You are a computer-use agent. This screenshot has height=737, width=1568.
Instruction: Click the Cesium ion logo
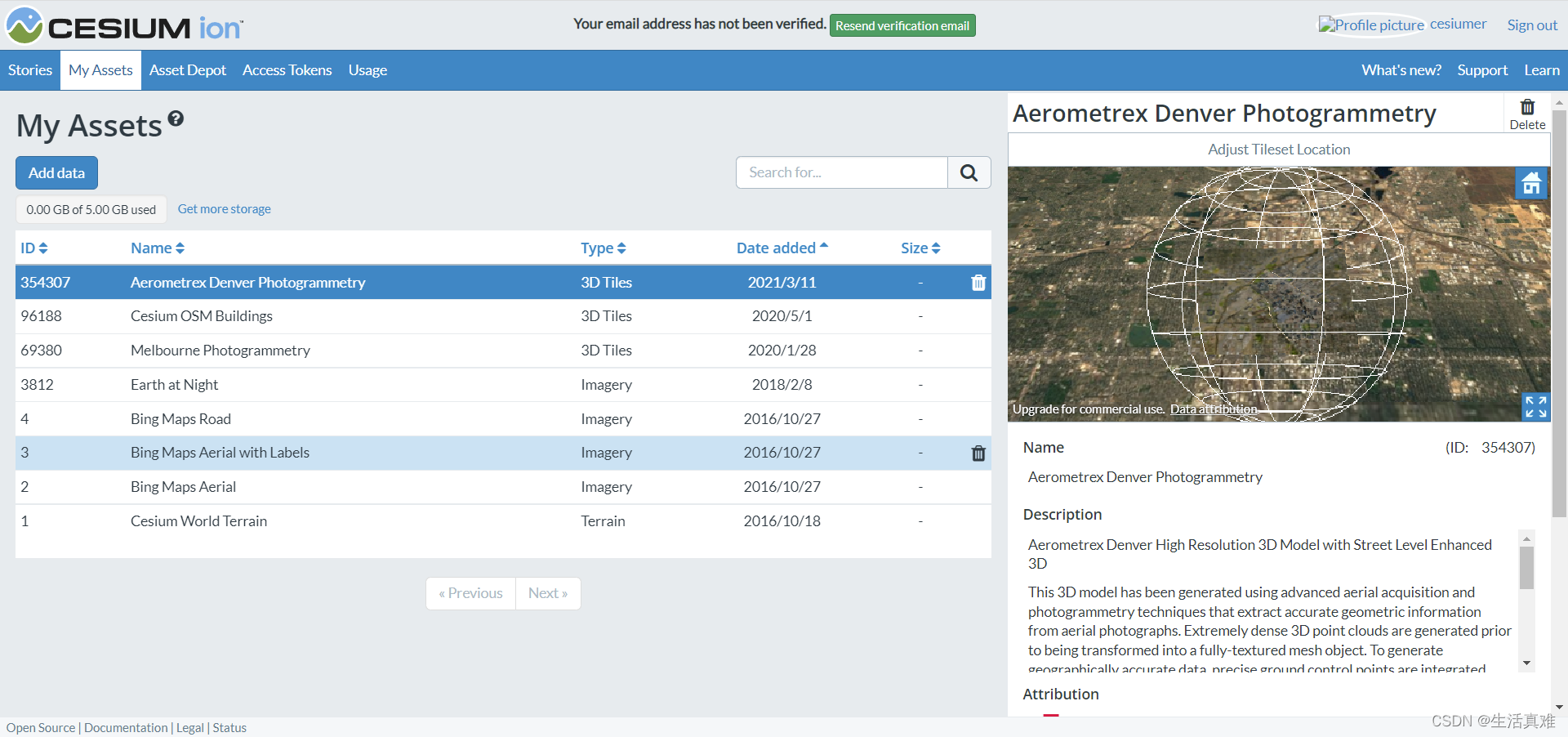point(125,25)
